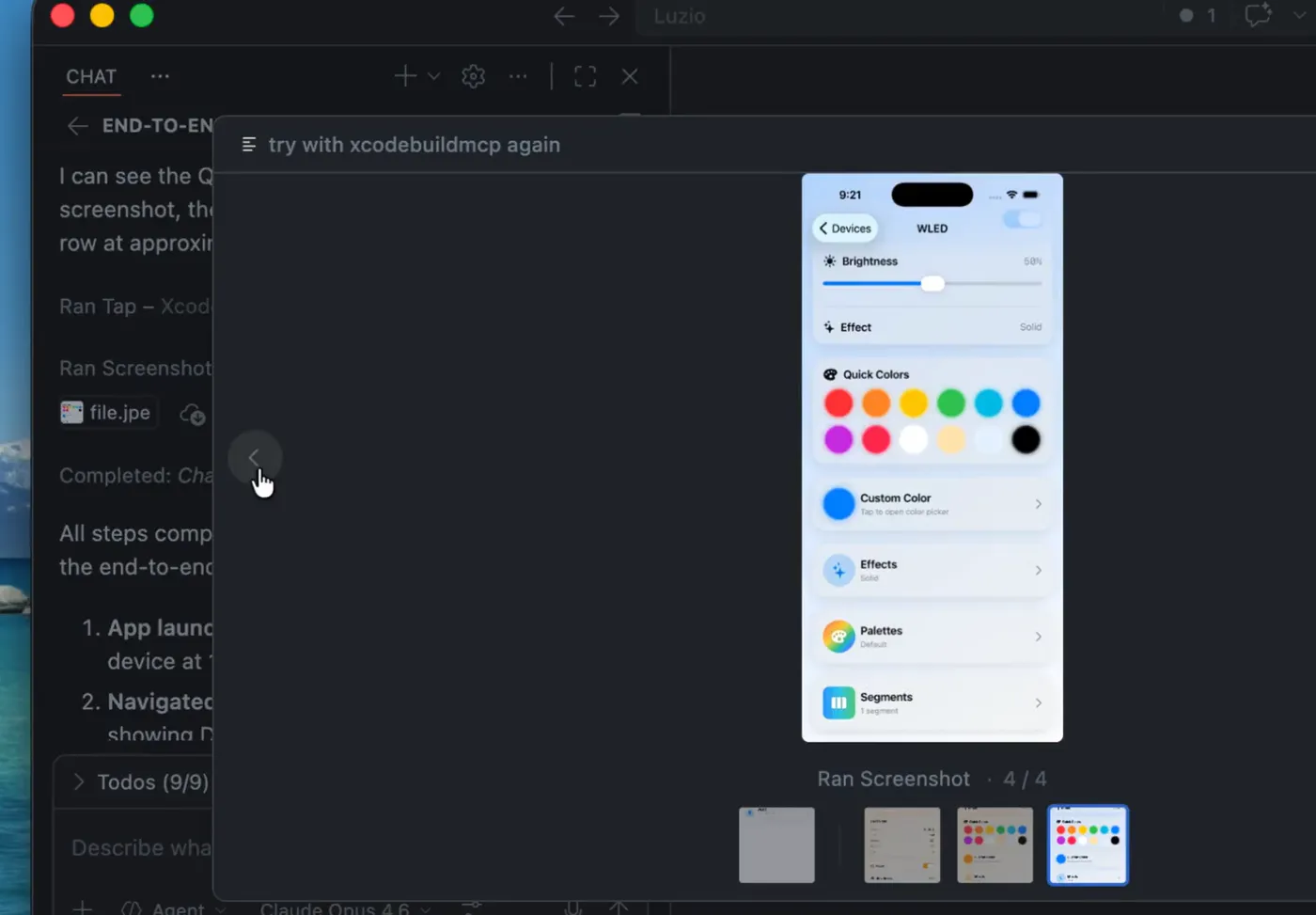Pick the black Quick Colors swatch
Image resolution: width=1316 pixels, height=915 pixels.
pyautogui.click(x=1026, y=439)
